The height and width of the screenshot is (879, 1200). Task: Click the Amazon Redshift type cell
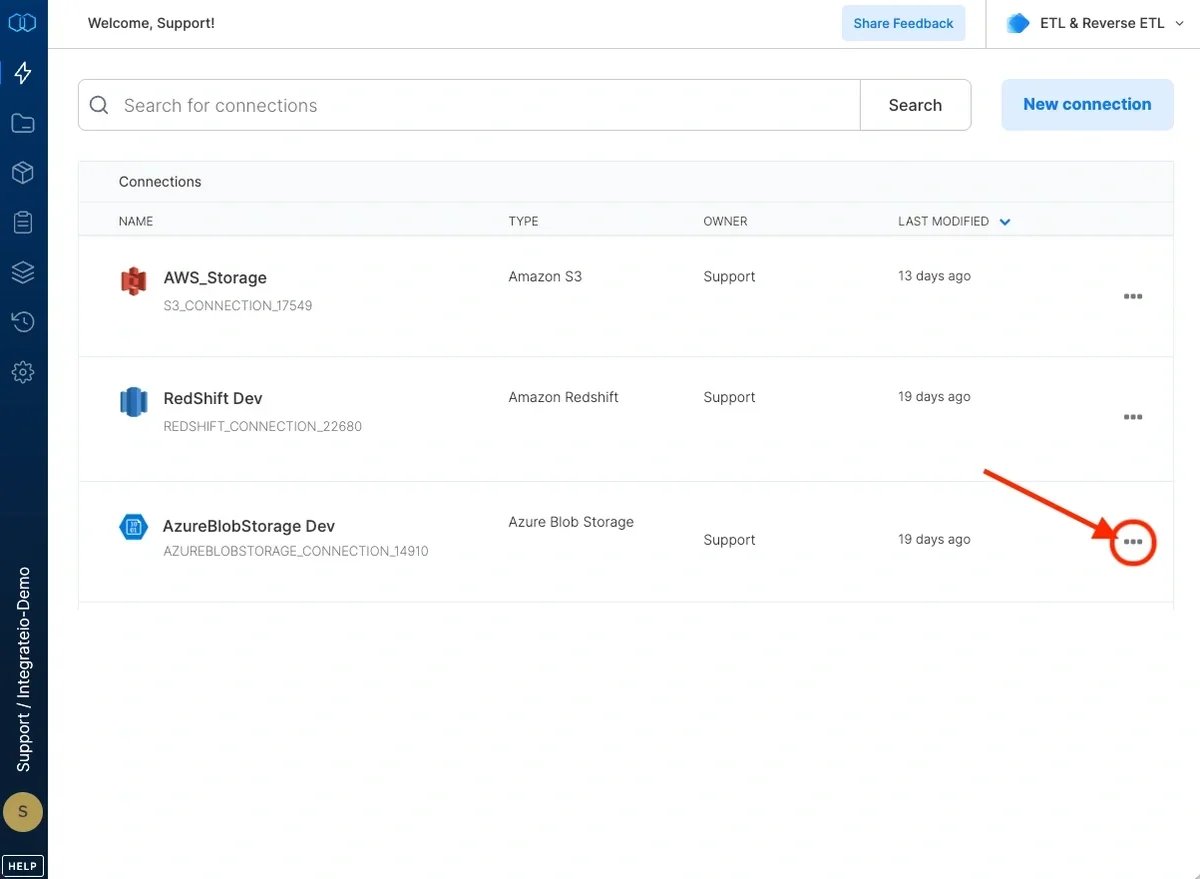click(x=563, y=397)
